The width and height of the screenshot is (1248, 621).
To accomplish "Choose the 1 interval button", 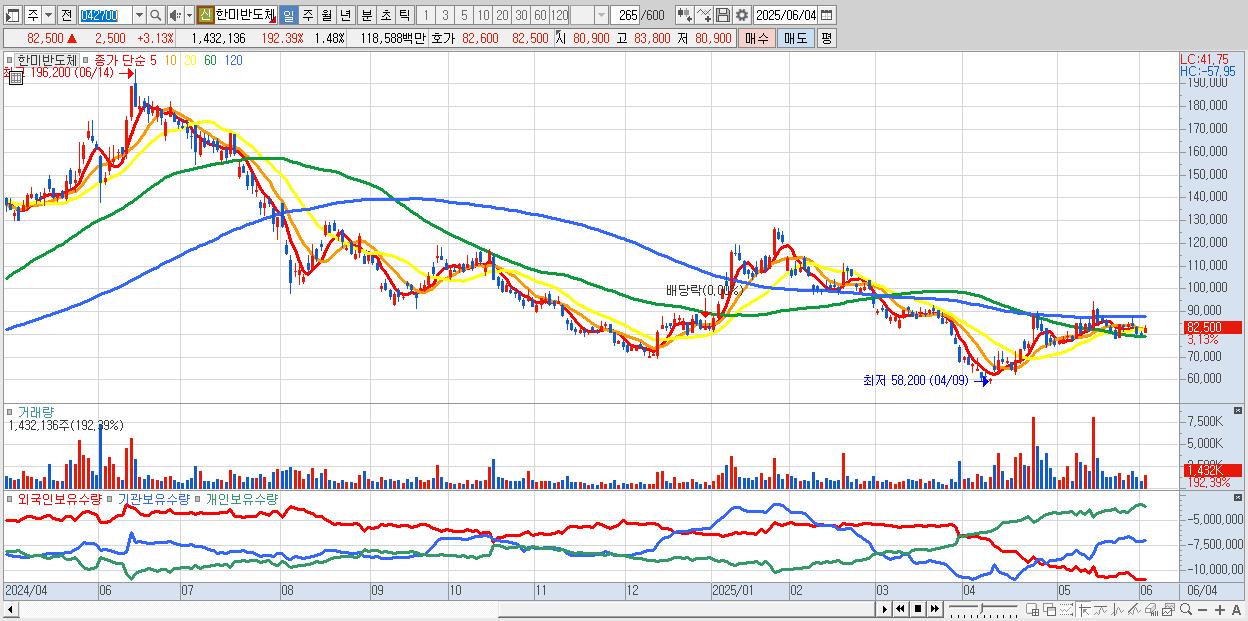I will (425, 15).
